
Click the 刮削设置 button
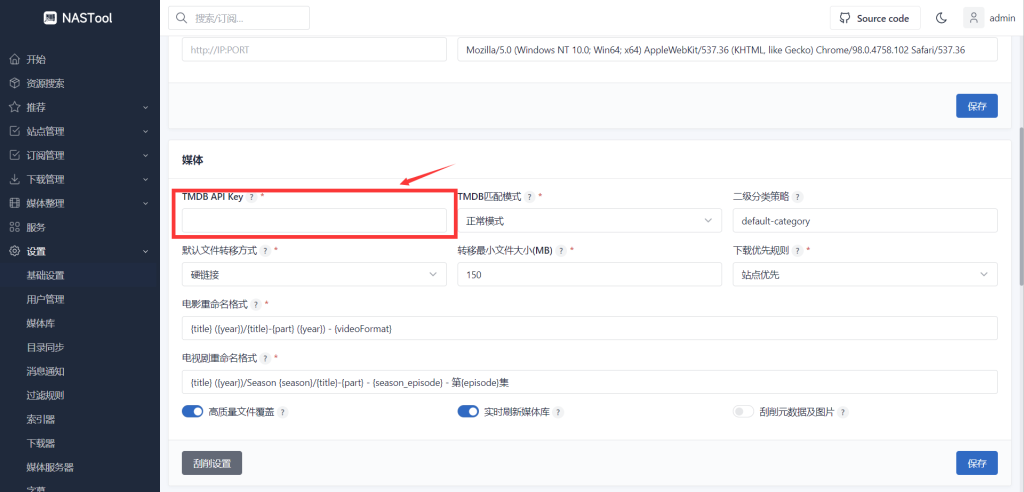coord(211,462)
